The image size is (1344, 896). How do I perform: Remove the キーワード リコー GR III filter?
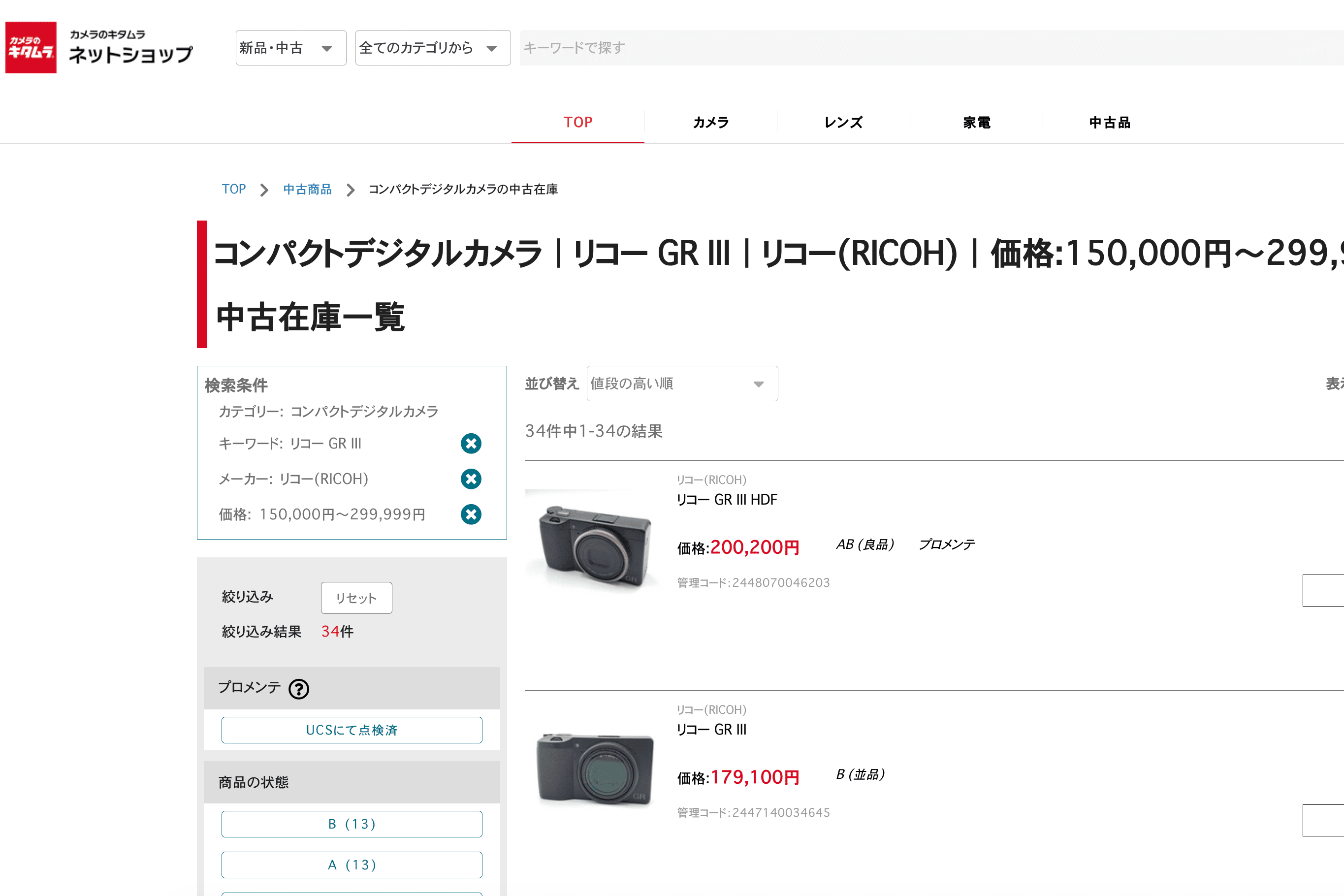coord(470,444)
